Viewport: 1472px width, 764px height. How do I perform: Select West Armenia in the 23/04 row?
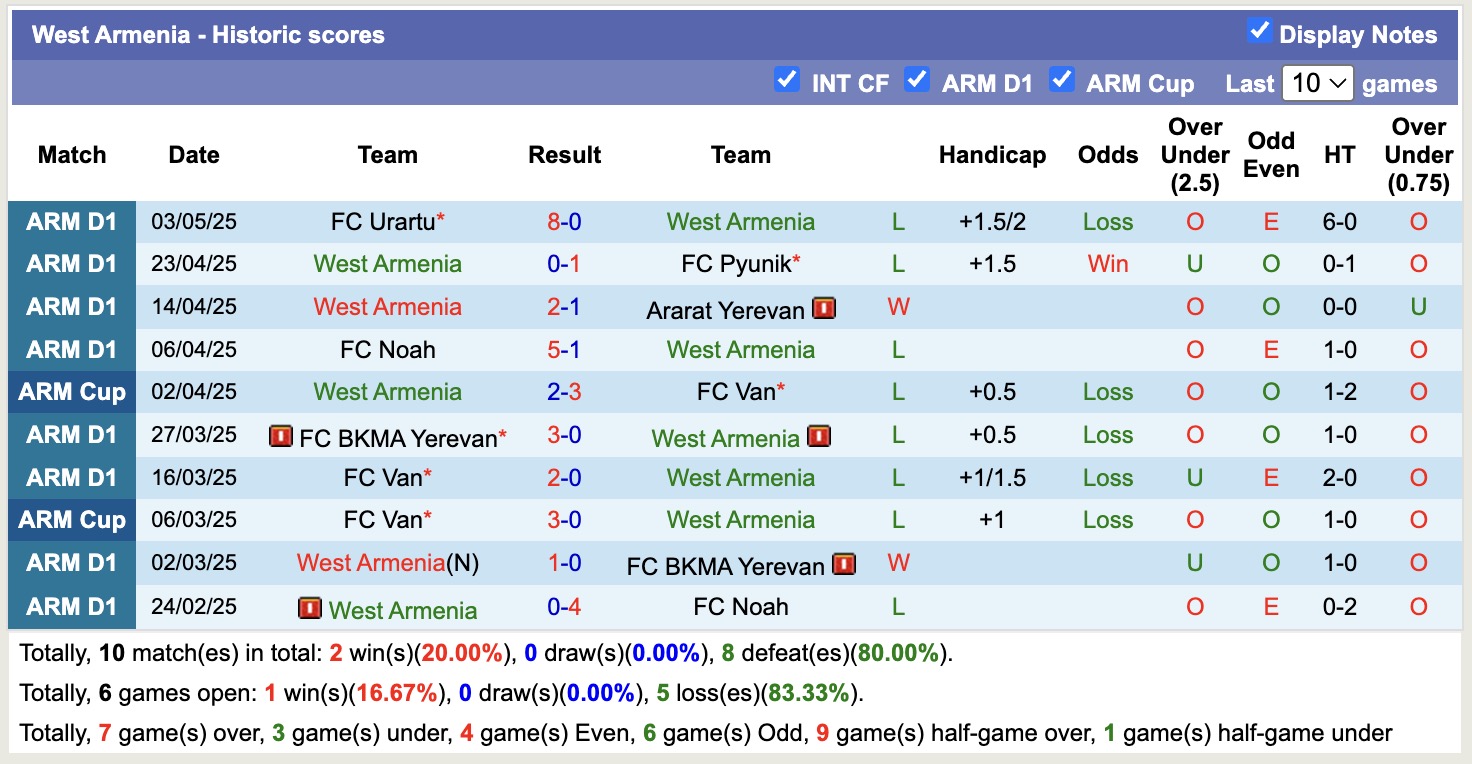tap(387, 264)
